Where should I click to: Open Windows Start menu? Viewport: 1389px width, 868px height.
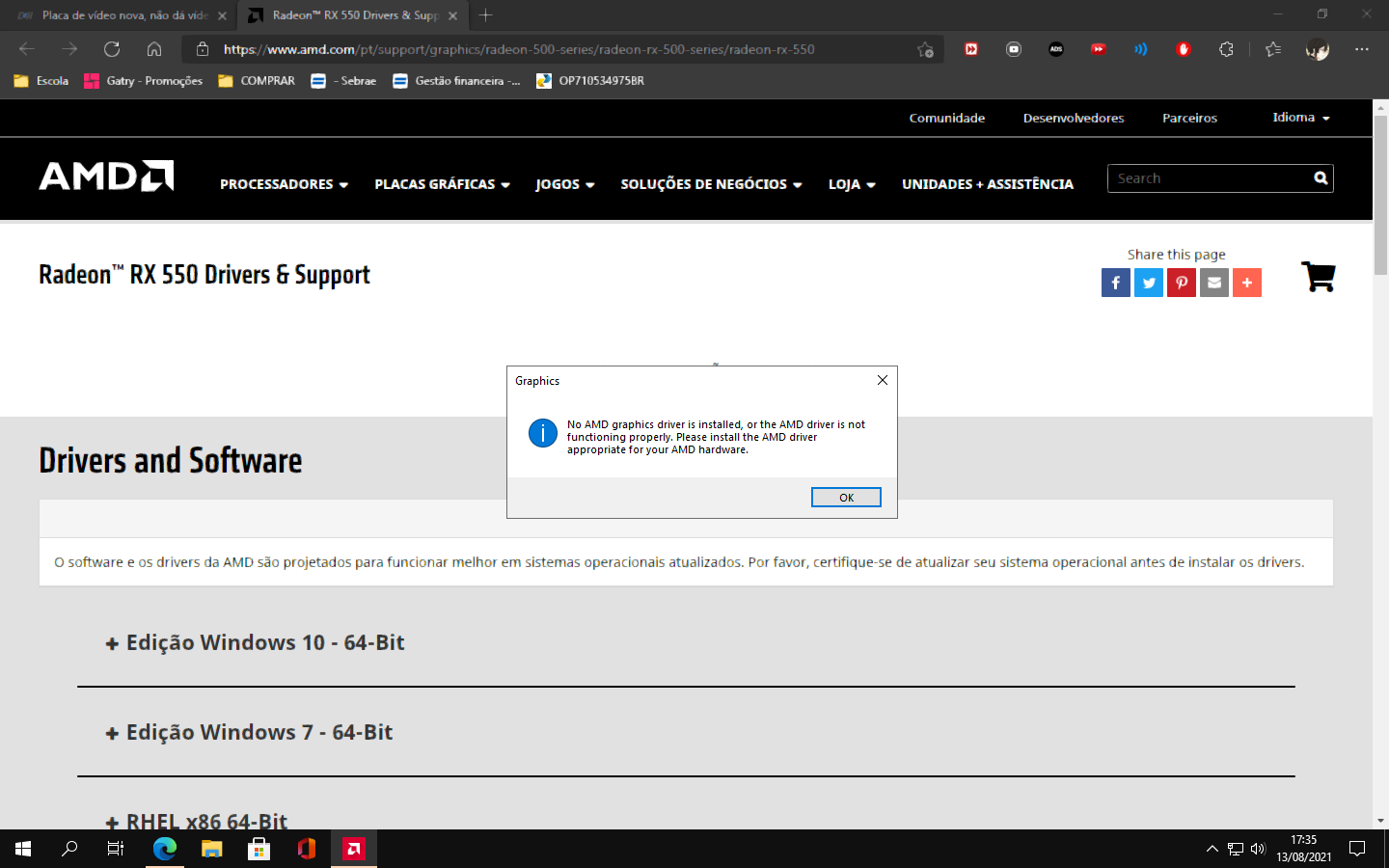tap(23, 849)
